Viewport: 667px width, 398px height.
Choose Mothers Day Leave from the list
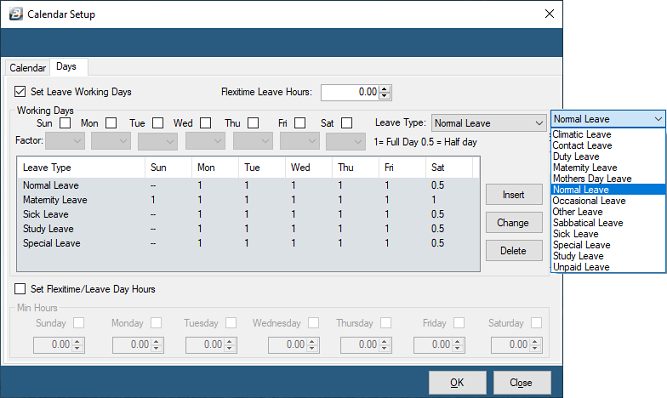pos(608,179)
